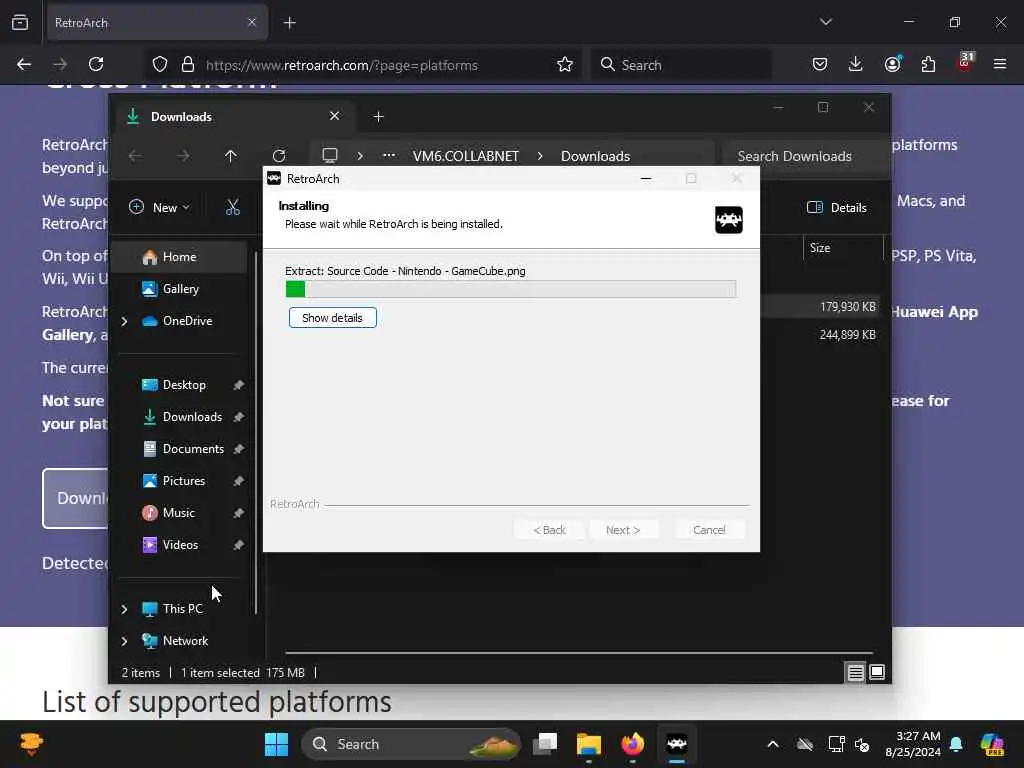Expand the OneDrive tree node

click(x=124, y=321)
